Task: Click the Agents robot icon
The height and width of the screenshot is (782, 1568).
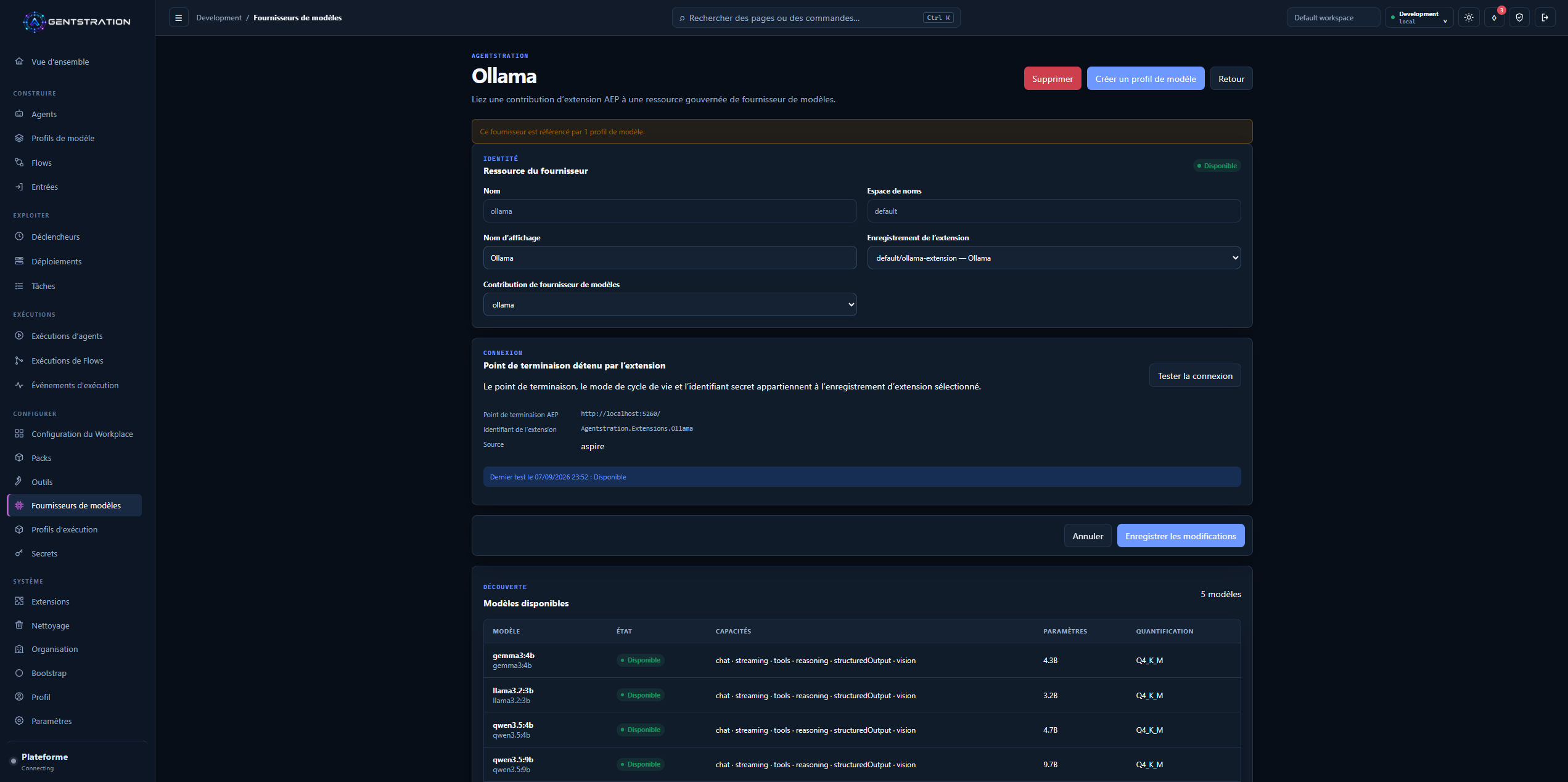Action: tap(19, 114)
